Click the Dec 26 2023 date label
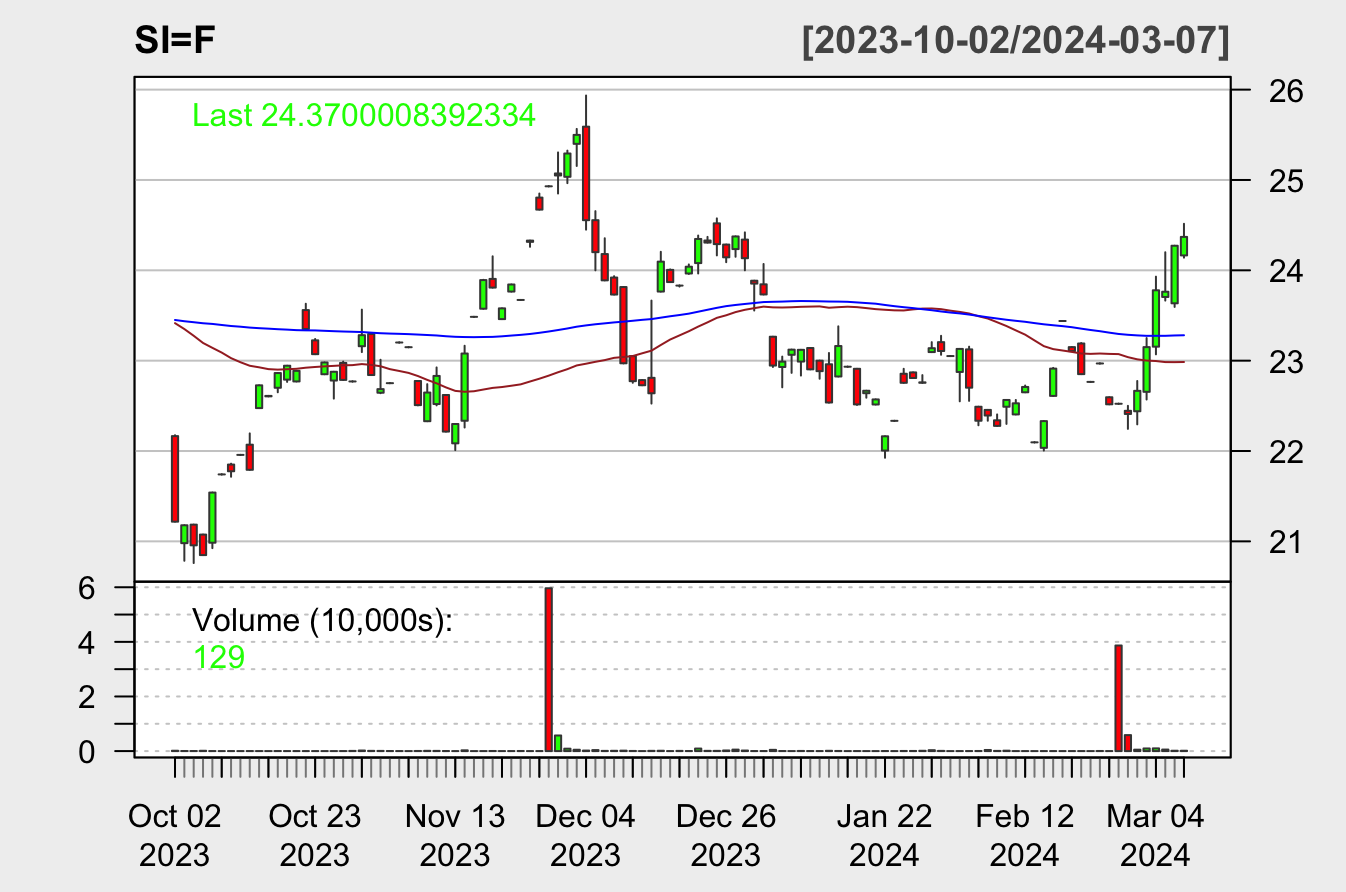 click(726, 836)
